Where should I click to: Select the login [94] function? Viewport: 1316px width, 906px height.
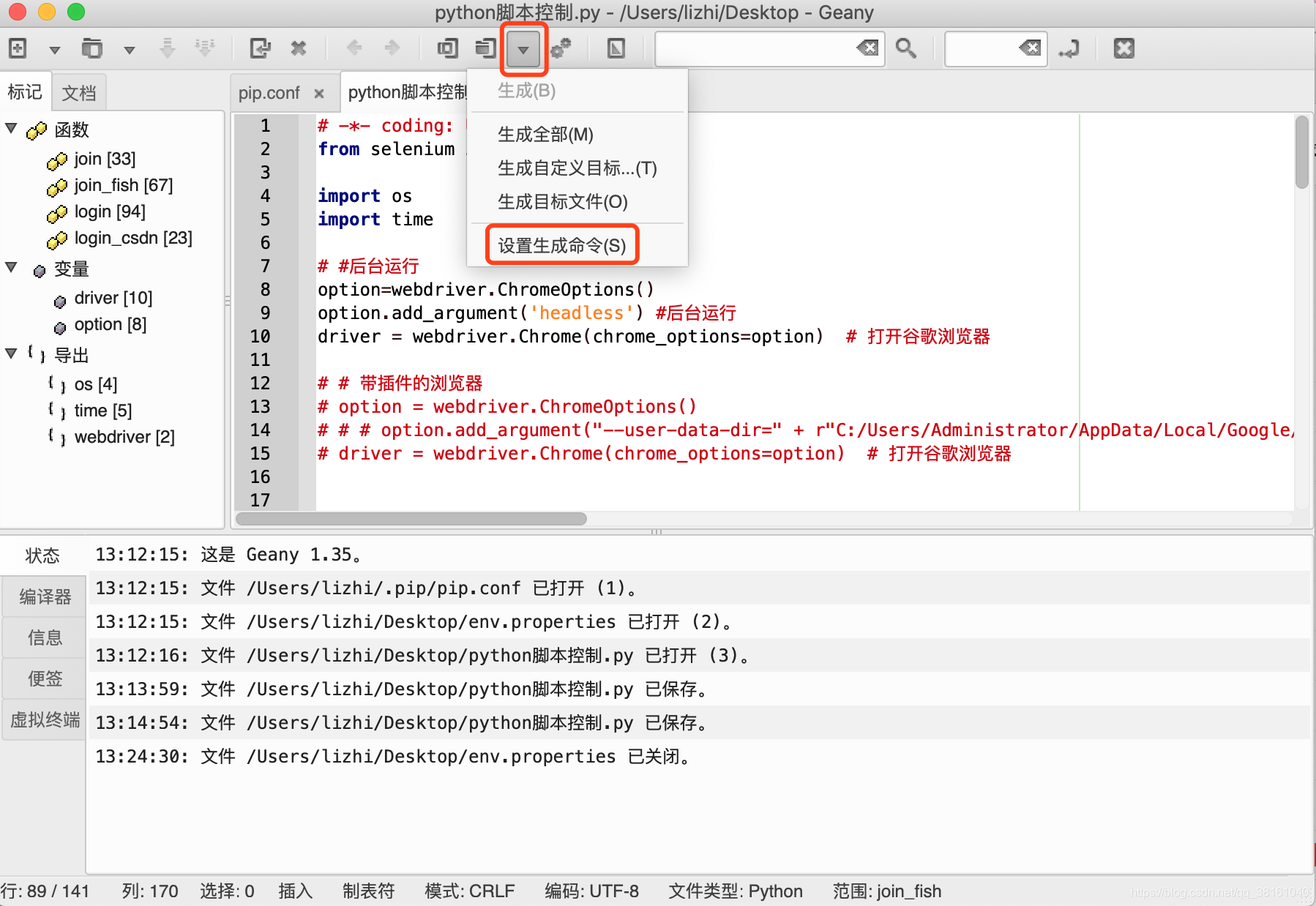click(110, 211)
